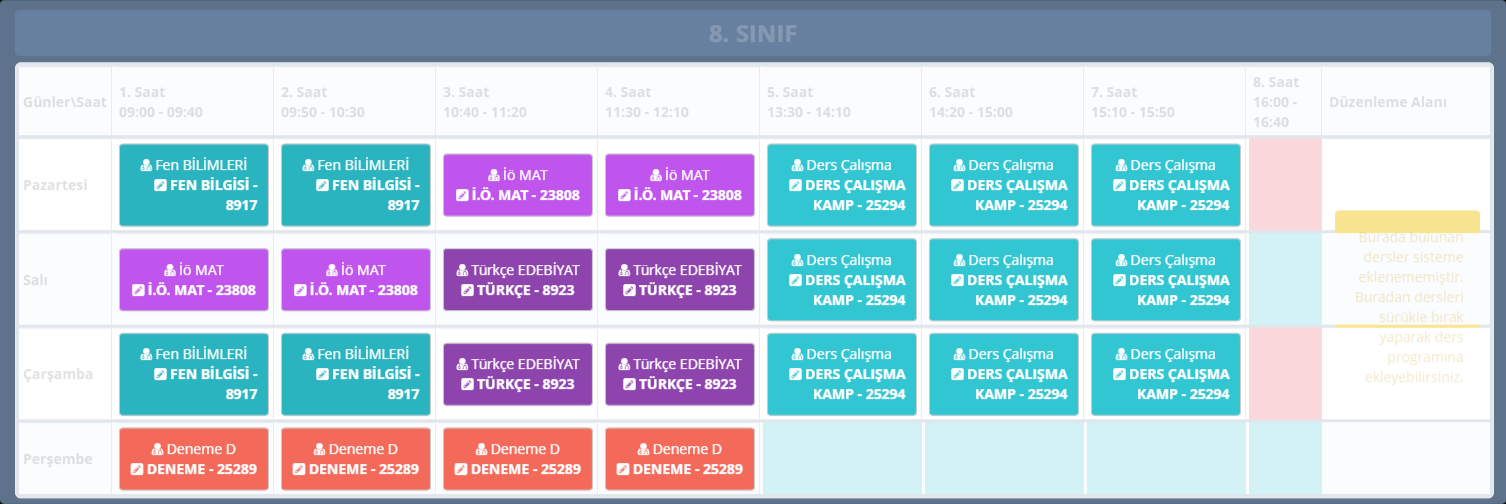Click teacher icon on Salı 3. Saat Türkçe EDEBİYAT card
Viewport: 1506px width, 504px height.
[462, 270]
